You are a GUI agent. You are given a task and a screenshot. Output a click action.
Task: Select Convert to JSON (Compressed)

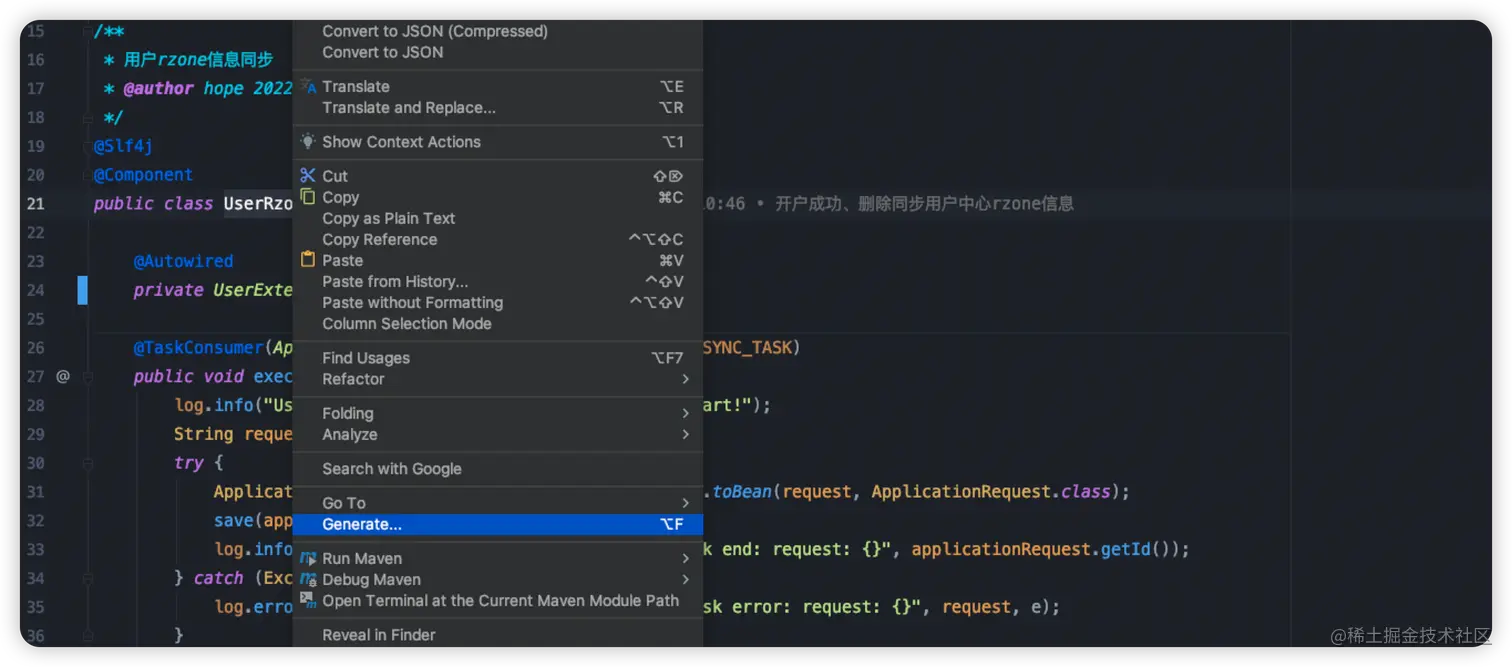click(x=498, y=31)
